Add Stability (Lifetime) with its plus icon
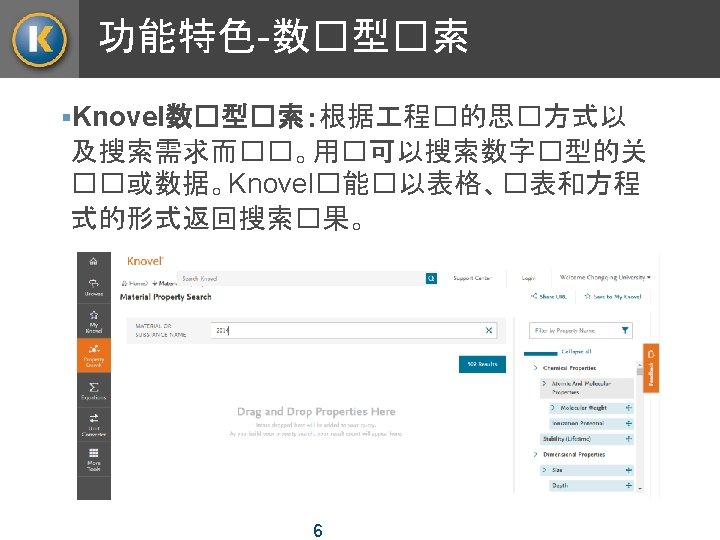Screen dimensions: 720x540 tap(629, 439)
